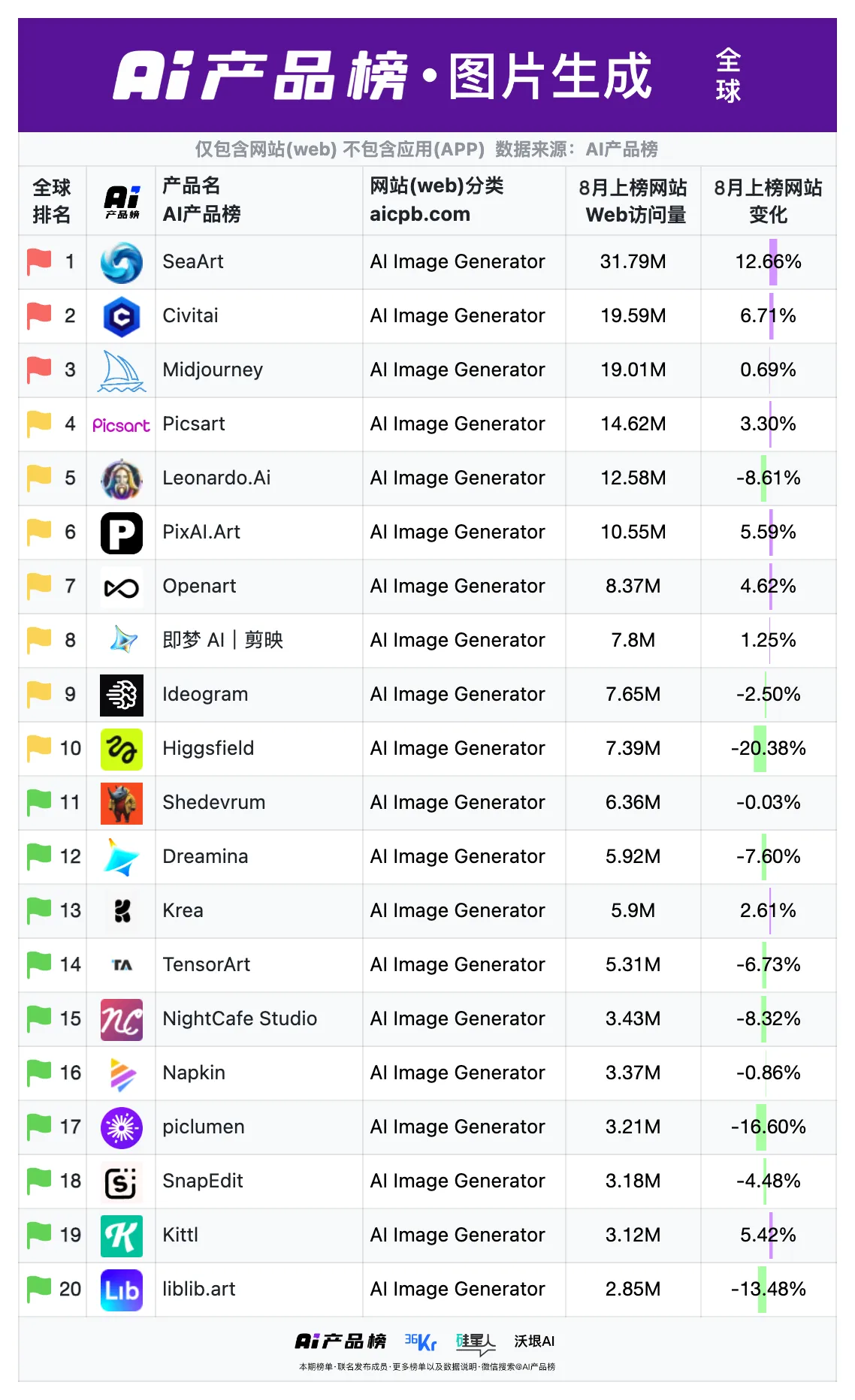Click the Higgsfield -20.38% change bar
Screen dimensions: 855x1400
click(x=760, y=749)
